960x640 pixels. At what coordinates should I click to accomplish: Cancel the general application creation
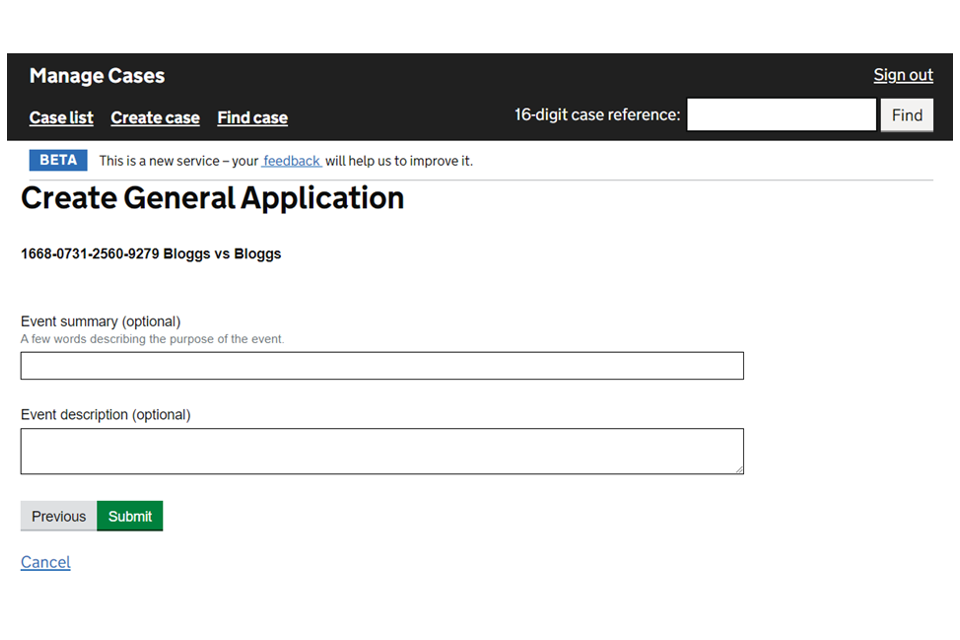pyautogui.click(x=46, y=562)
